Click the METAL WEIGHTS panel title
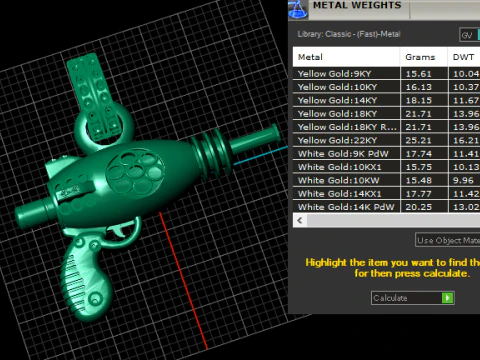Screen dimensions: 480x360 coord(357,5)
